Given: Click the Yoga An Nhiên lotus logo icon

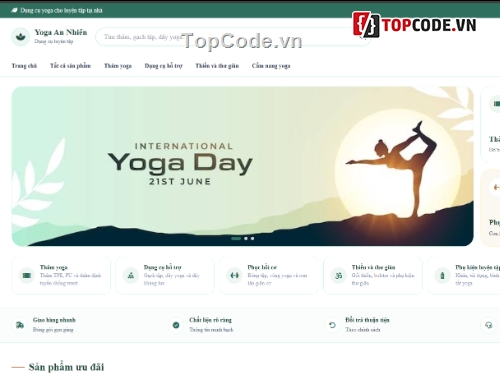Looking at the screenshot, I should pos(21,36).
